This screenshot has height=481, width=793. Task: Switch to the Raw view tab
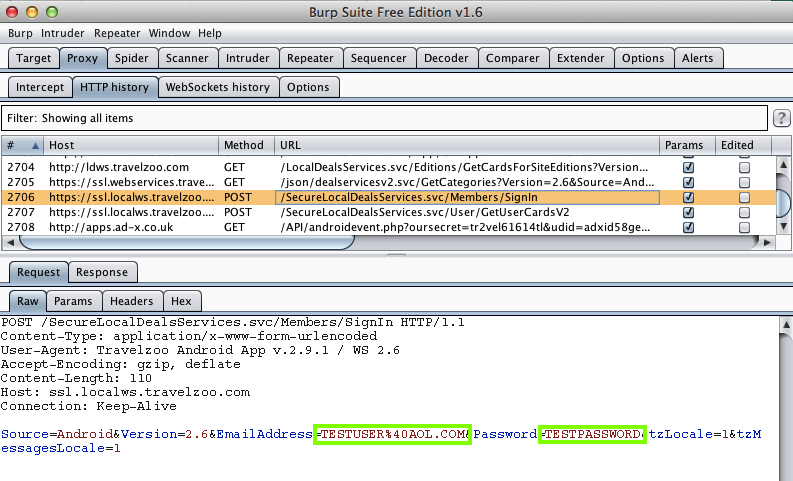click(28, 301)
